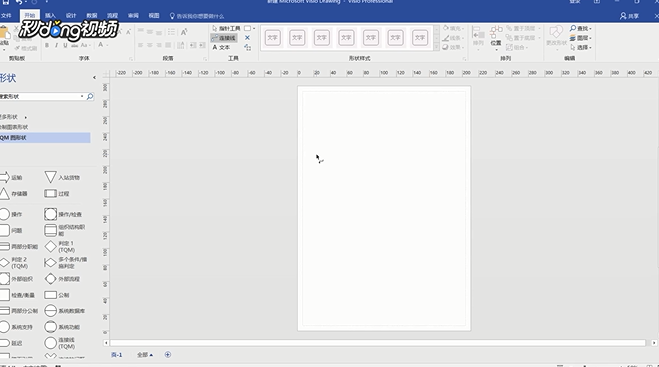Open the 线条 (Line) dropdown
Viewport: 659px width, 367px height.
click(x=453, y=38)
